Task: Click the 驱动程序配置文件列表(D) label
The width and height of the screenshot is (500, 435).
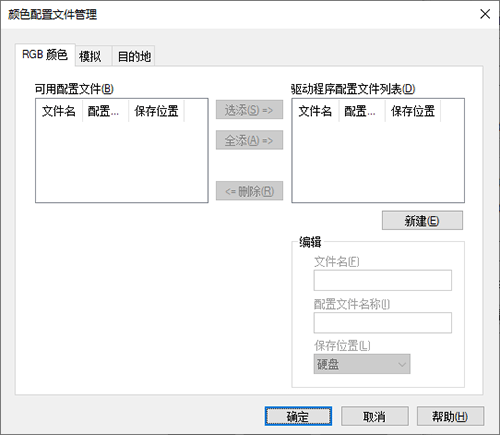Action: [x=353, y=89]
